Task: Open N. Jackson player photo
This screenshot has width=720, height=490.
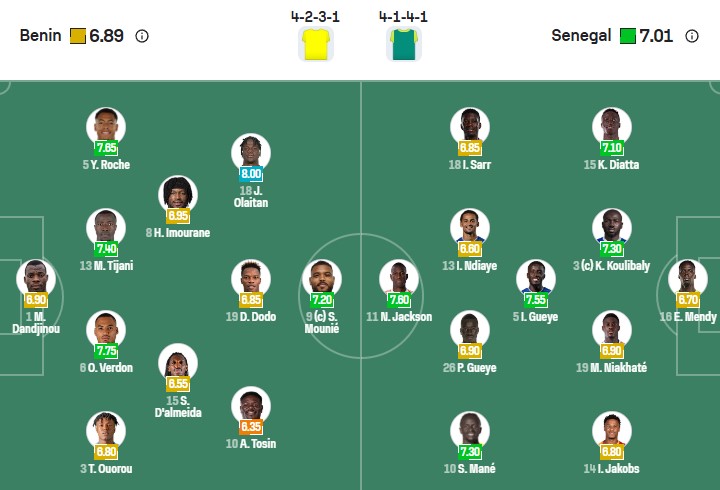Action: point(399,277)
